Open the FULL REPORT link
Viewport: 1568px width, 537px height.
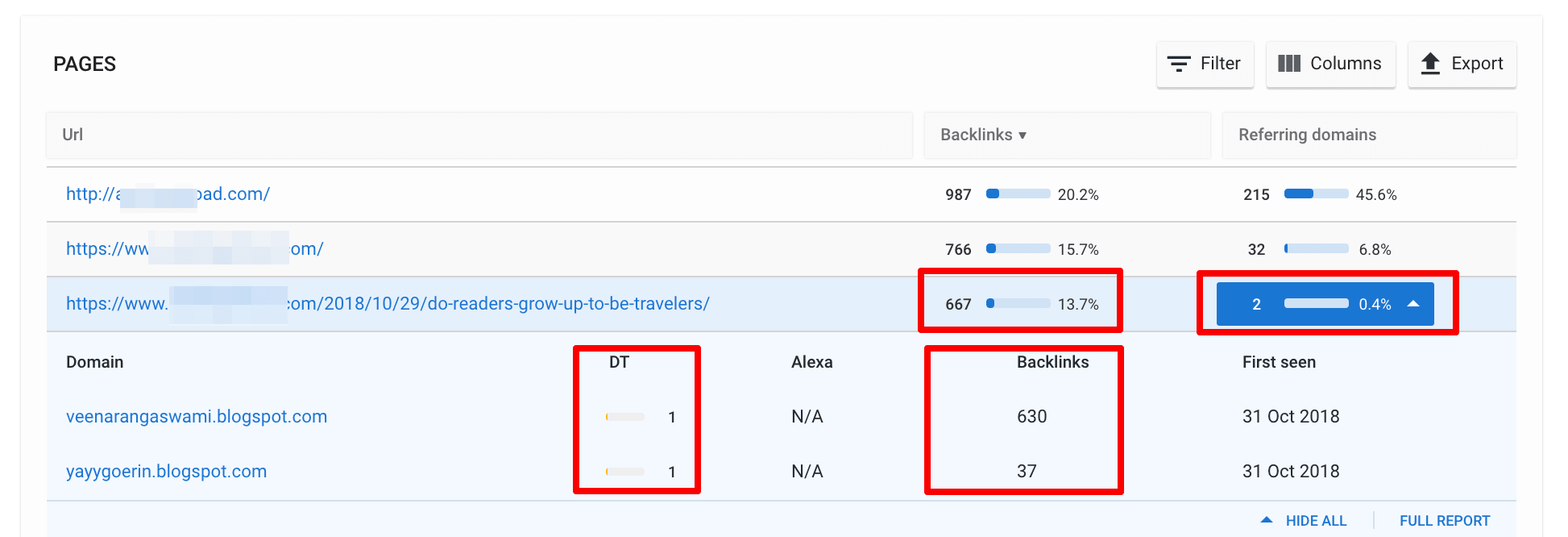(1445, 521)
